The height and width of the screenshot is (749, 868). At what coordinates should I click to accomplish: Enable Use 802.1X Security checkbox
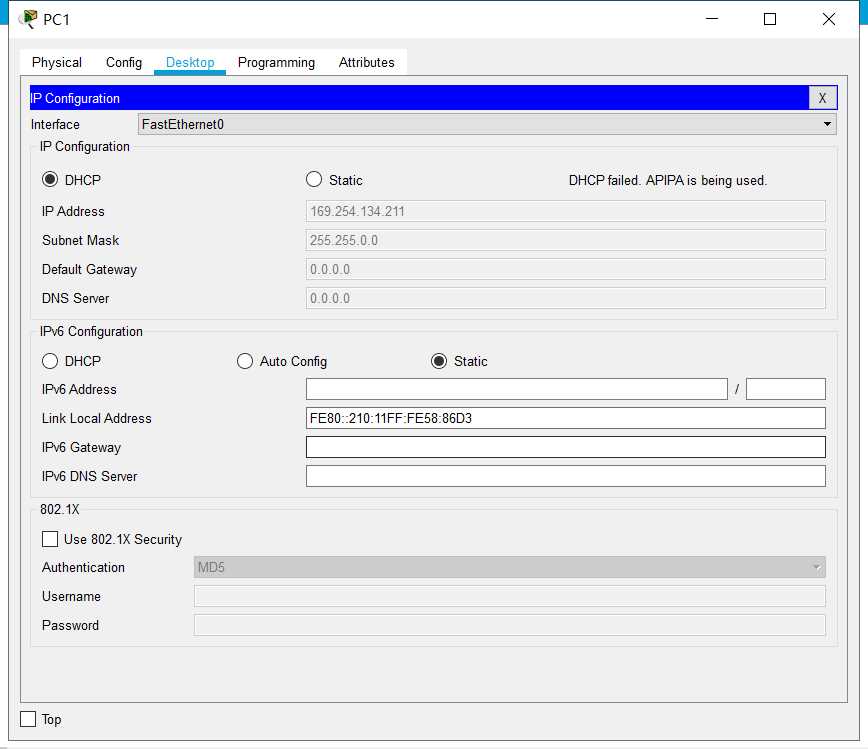point(50,539)
